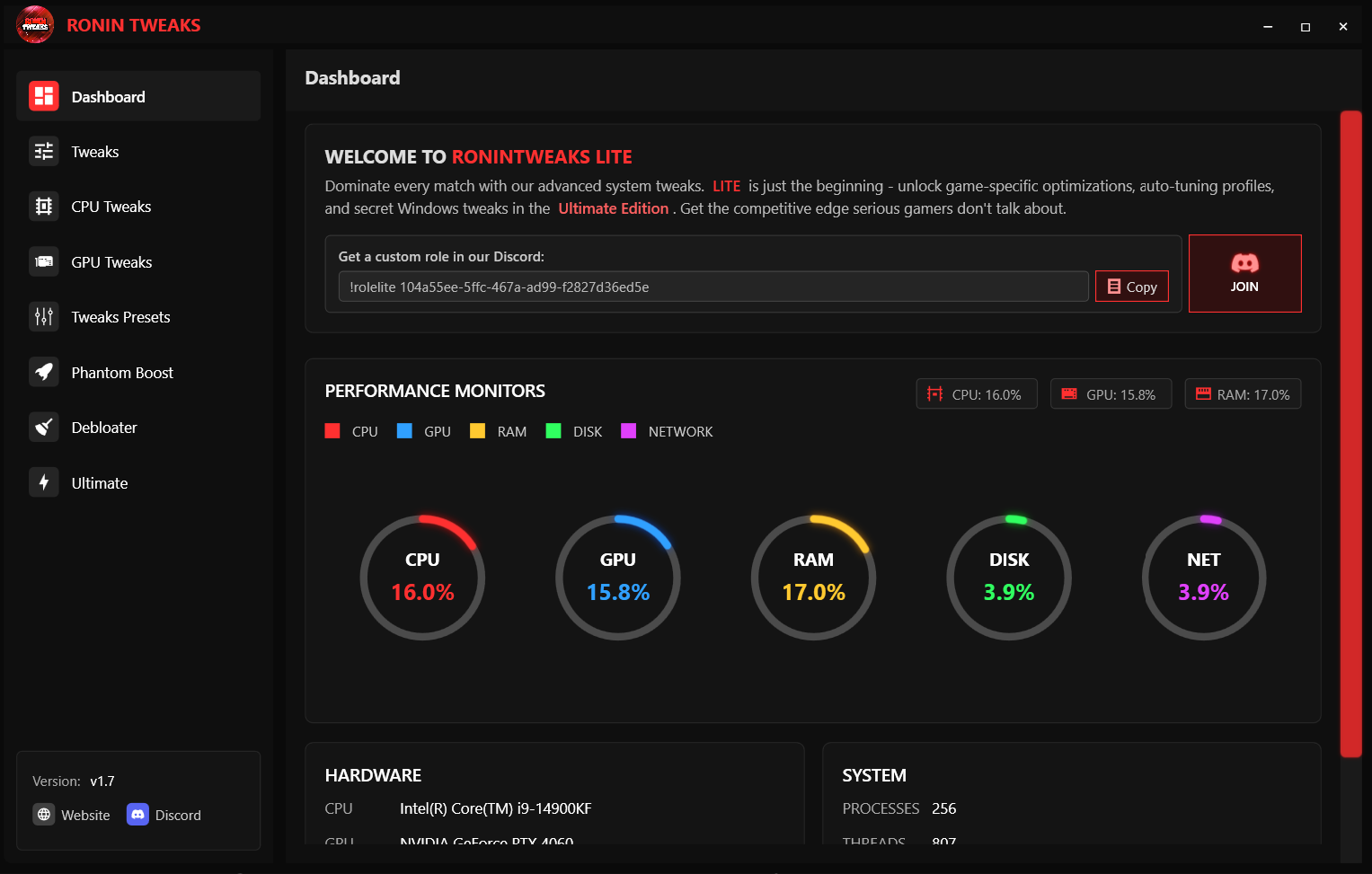This screenshot has height=874, width=1372.
Task: Click the Discord logo on JOIN button
Action: (x=1244, y=263)
